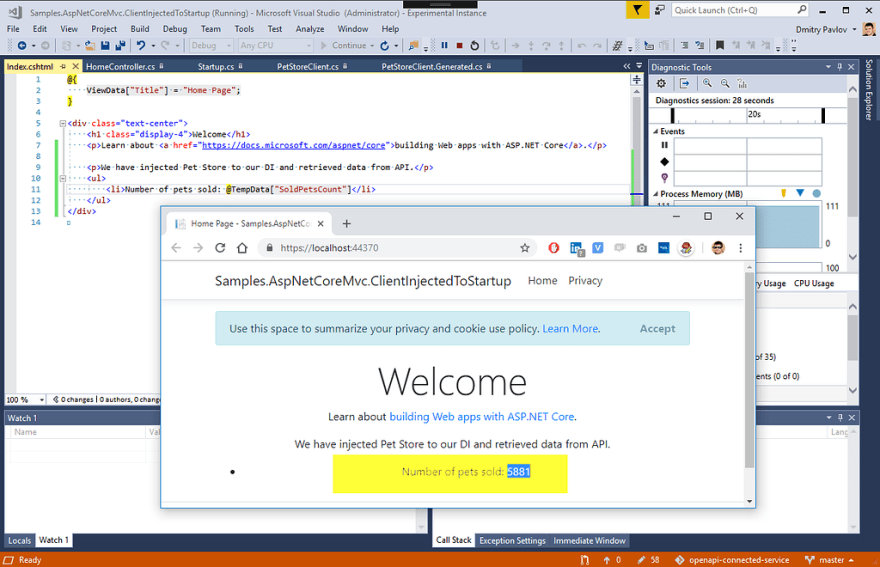Click the Quick Launch search box
The height and width of the screenshot is (567, 880).
click(x=739, y=10)
